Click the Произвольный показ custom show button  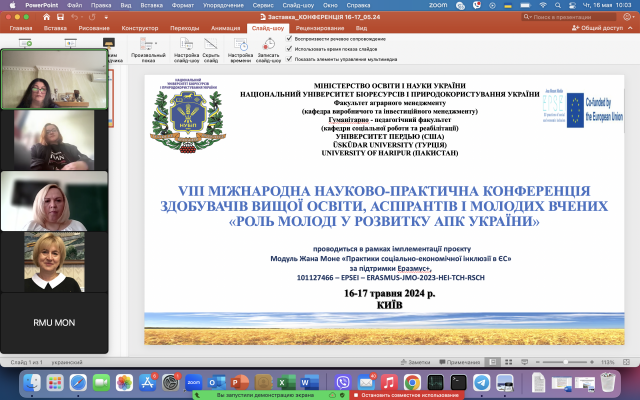tap(148, 49)
